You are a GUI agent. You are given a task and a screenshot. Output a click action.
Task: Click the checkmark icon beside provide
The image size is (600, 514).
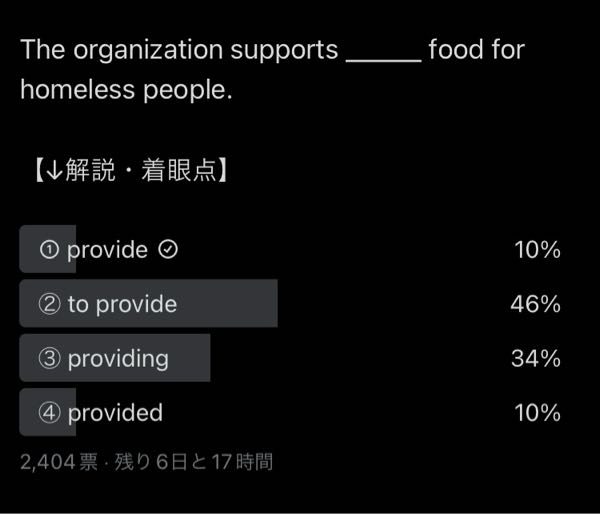(x=168, y=250)
